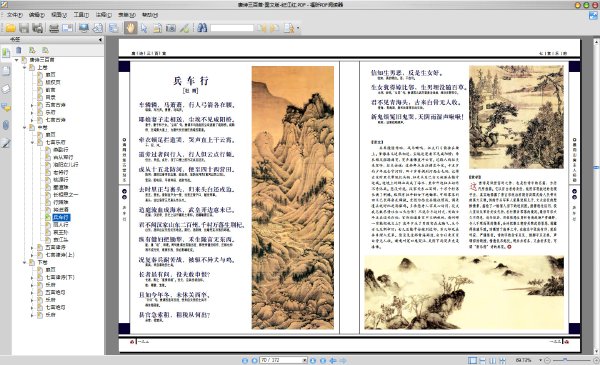Click the vertical document scrollbar
This screenshot has height=365, width=600.
(x=596, y=195)
